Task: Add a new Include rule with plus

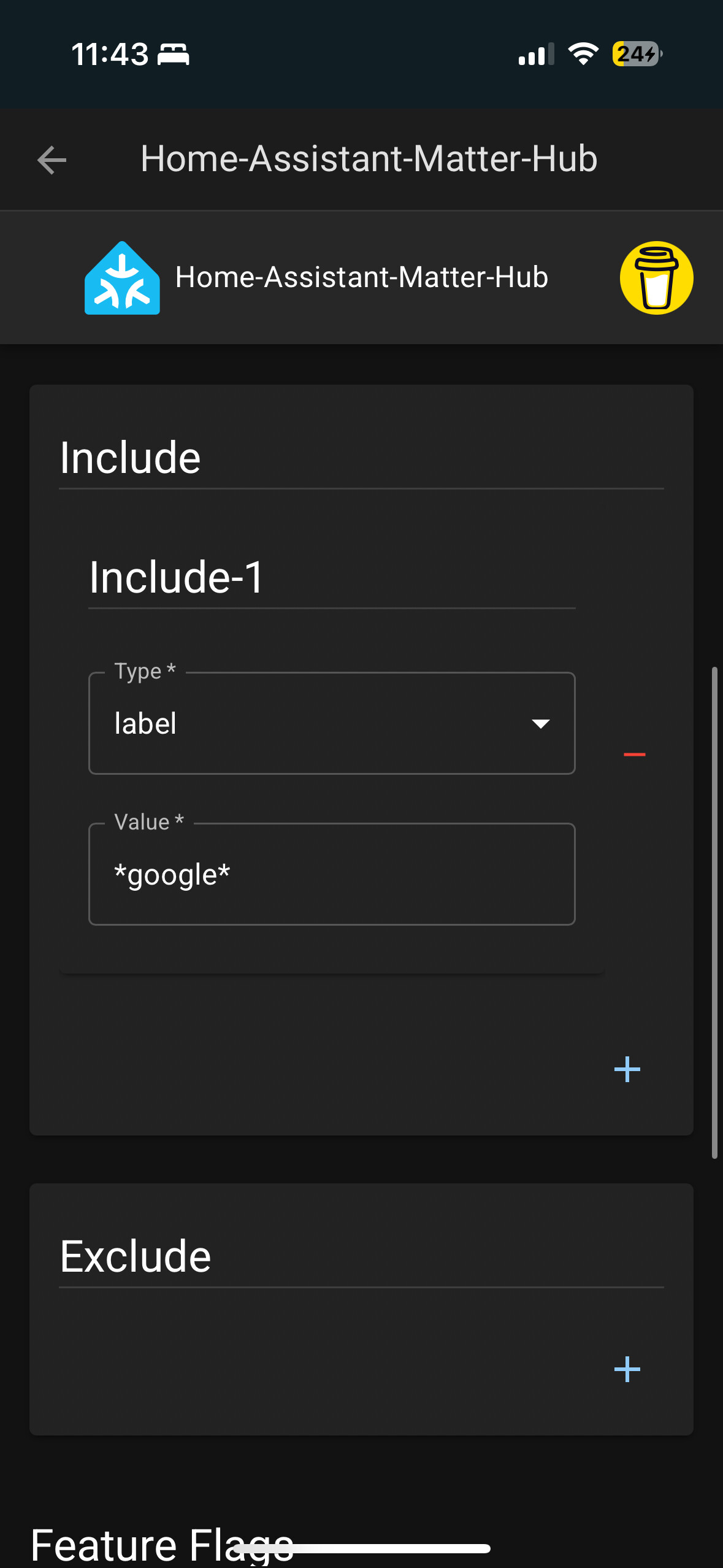Action: coord(627,1069)
